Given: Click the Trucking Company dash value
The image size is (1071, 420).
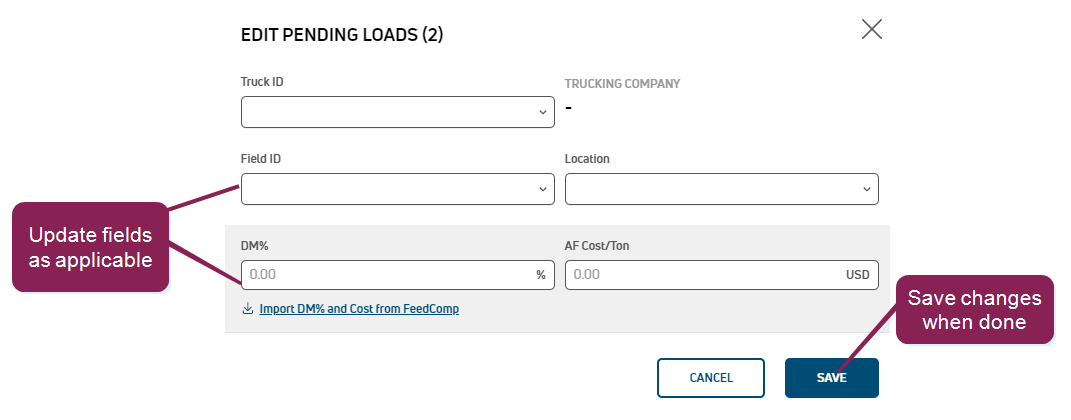Looking at the screenshot, I should pyautogui.click(x=569, y=108).
